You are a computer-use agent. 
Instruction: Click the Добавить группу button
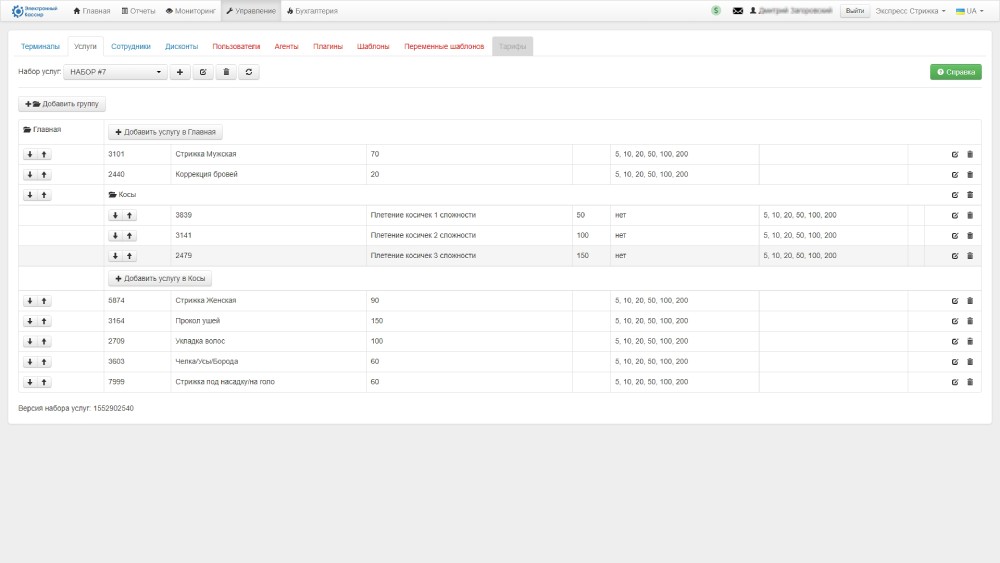click(x=62, y=104)
